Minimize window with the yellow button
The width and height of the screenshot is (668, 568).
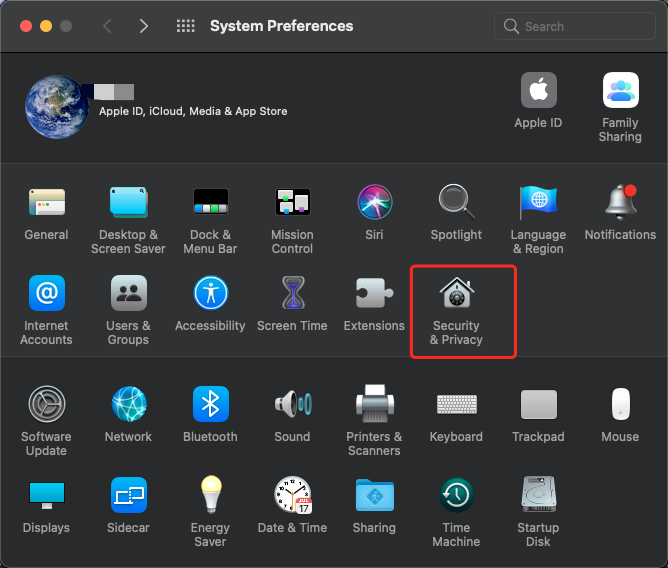point(46,26)
